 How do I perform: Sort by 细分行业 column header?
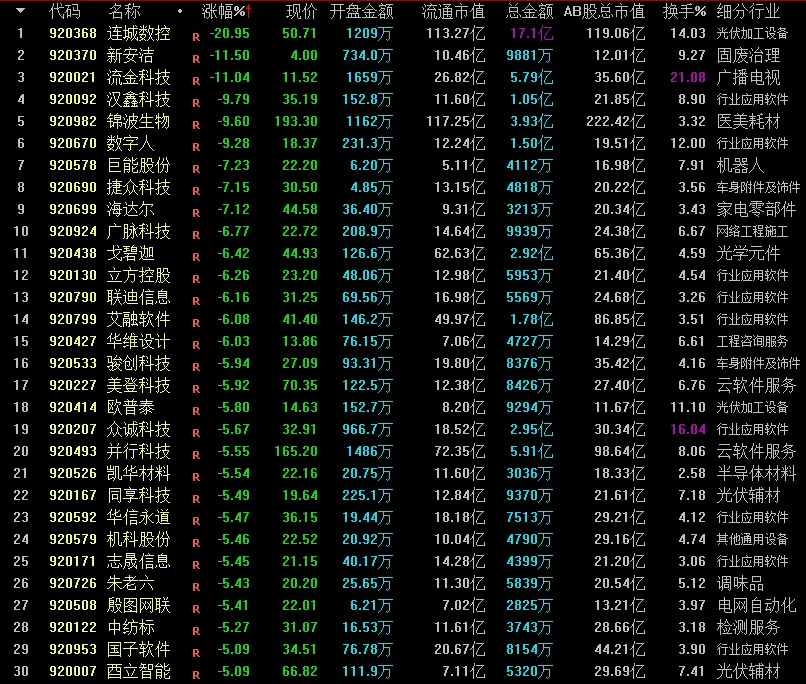pyautogui.click(x=748, y=11)
